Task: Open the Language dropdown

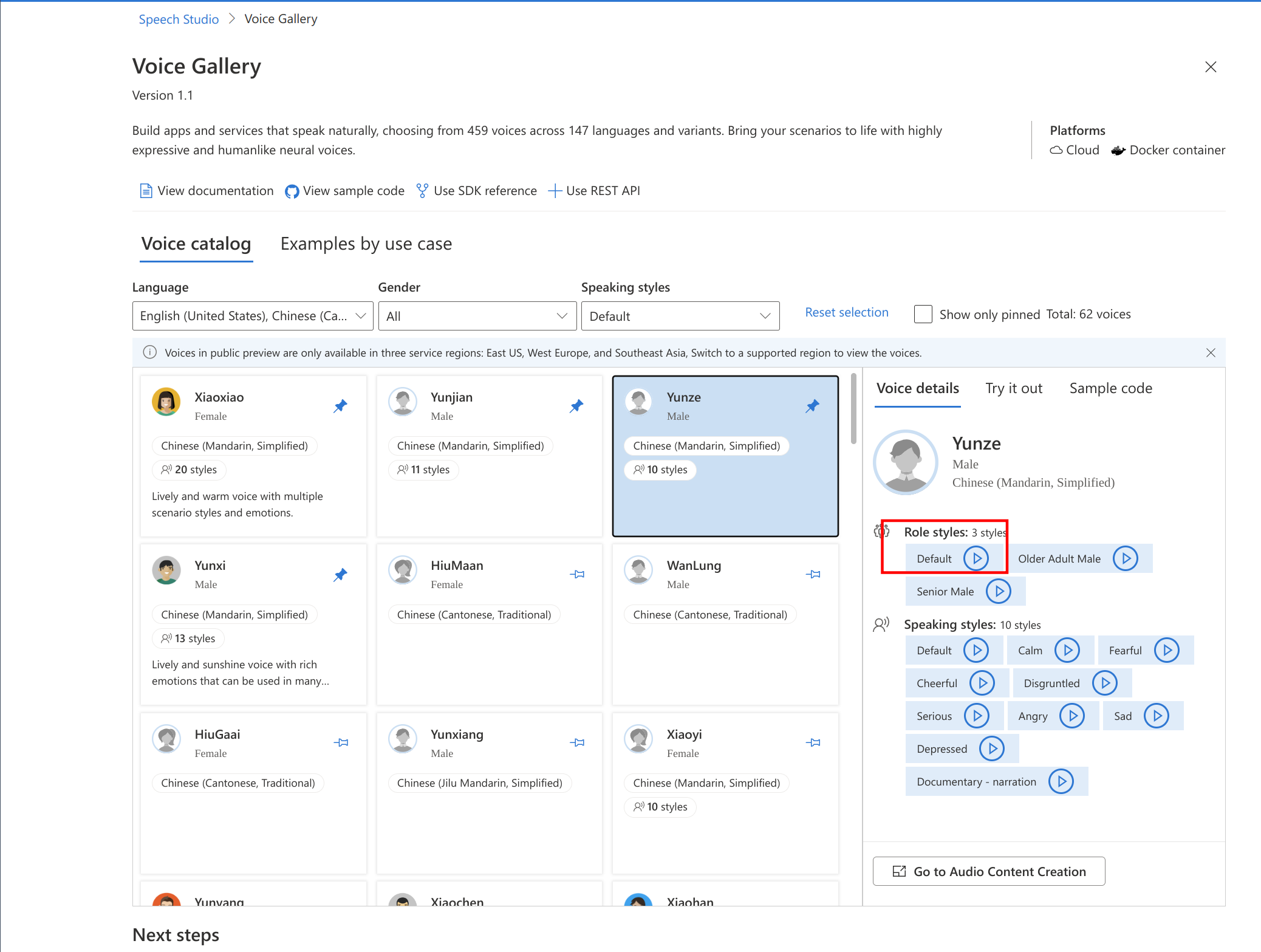Action: click(x=253, y=316)
